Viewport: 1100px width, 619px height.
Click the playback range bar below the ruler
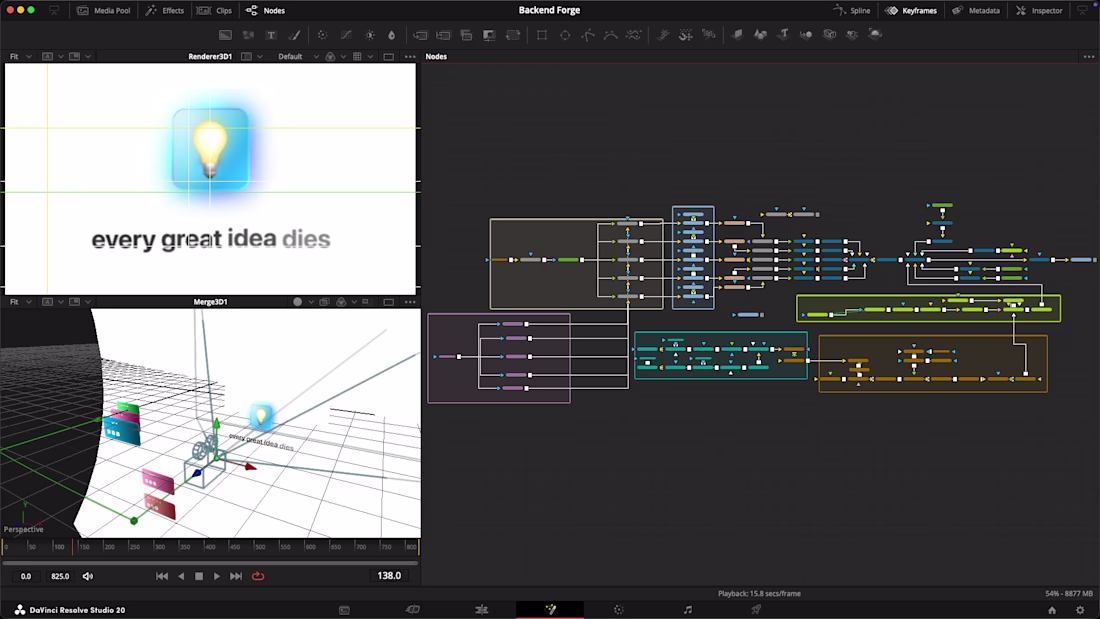pos(210,563)
